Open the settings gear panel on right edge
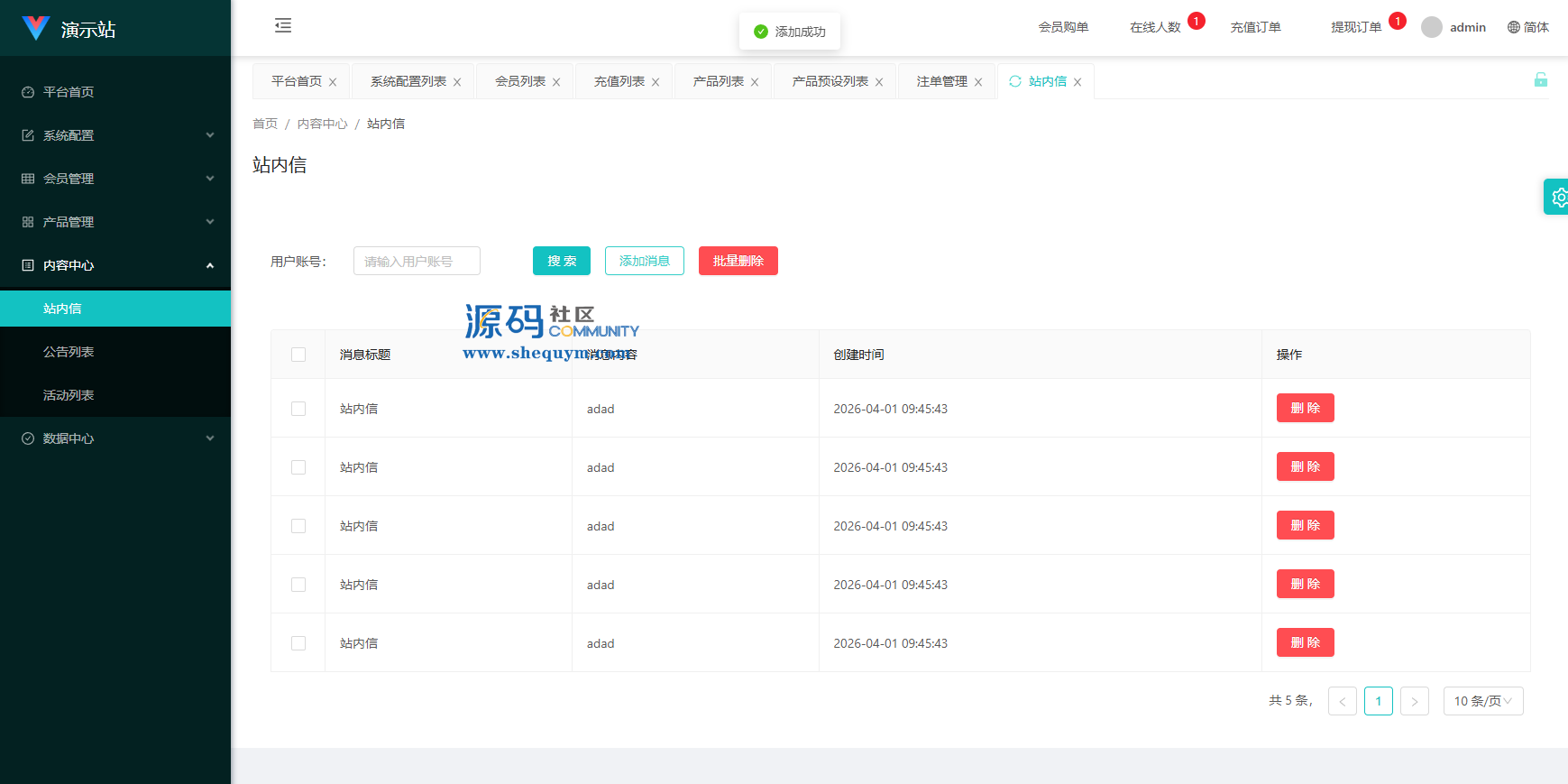 [1557, 197]
